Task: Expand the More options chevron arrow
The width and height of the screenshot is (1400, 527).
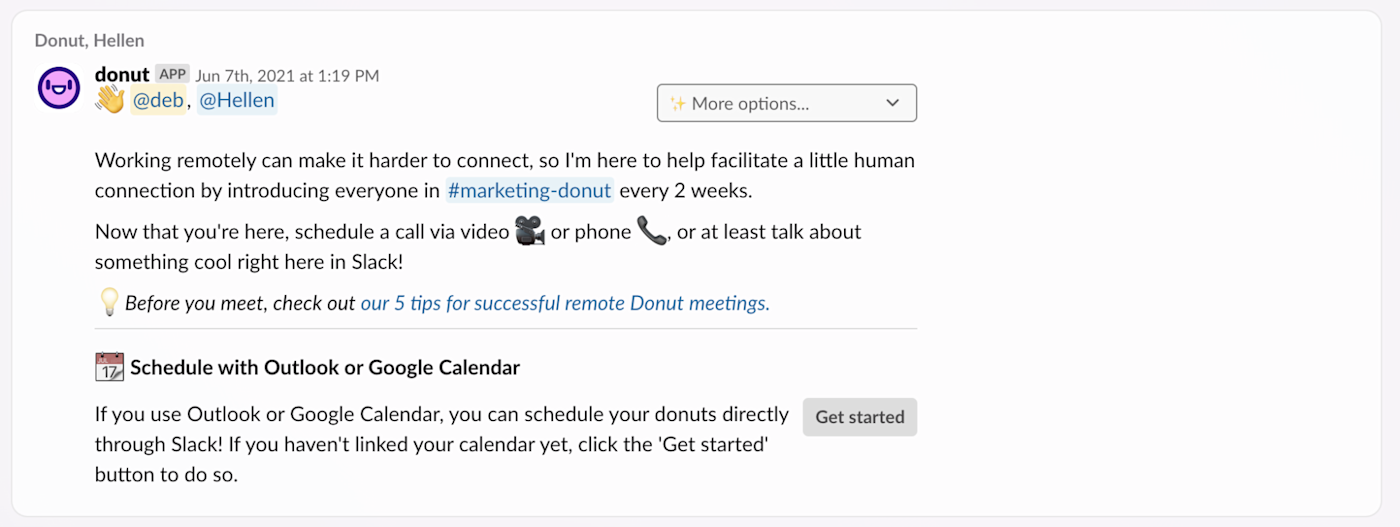Action: coord(893,103)
